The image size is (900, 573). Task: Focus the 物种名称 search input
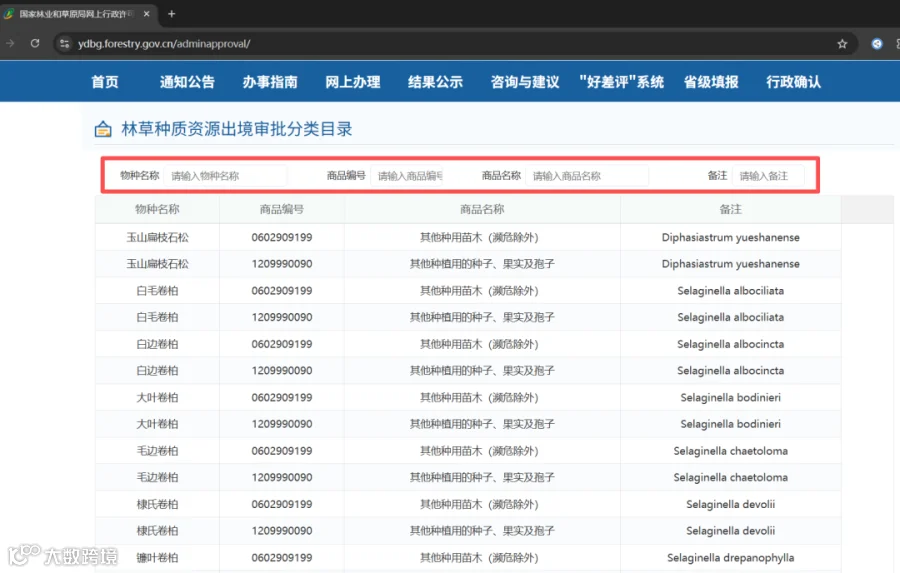(225, 176)
